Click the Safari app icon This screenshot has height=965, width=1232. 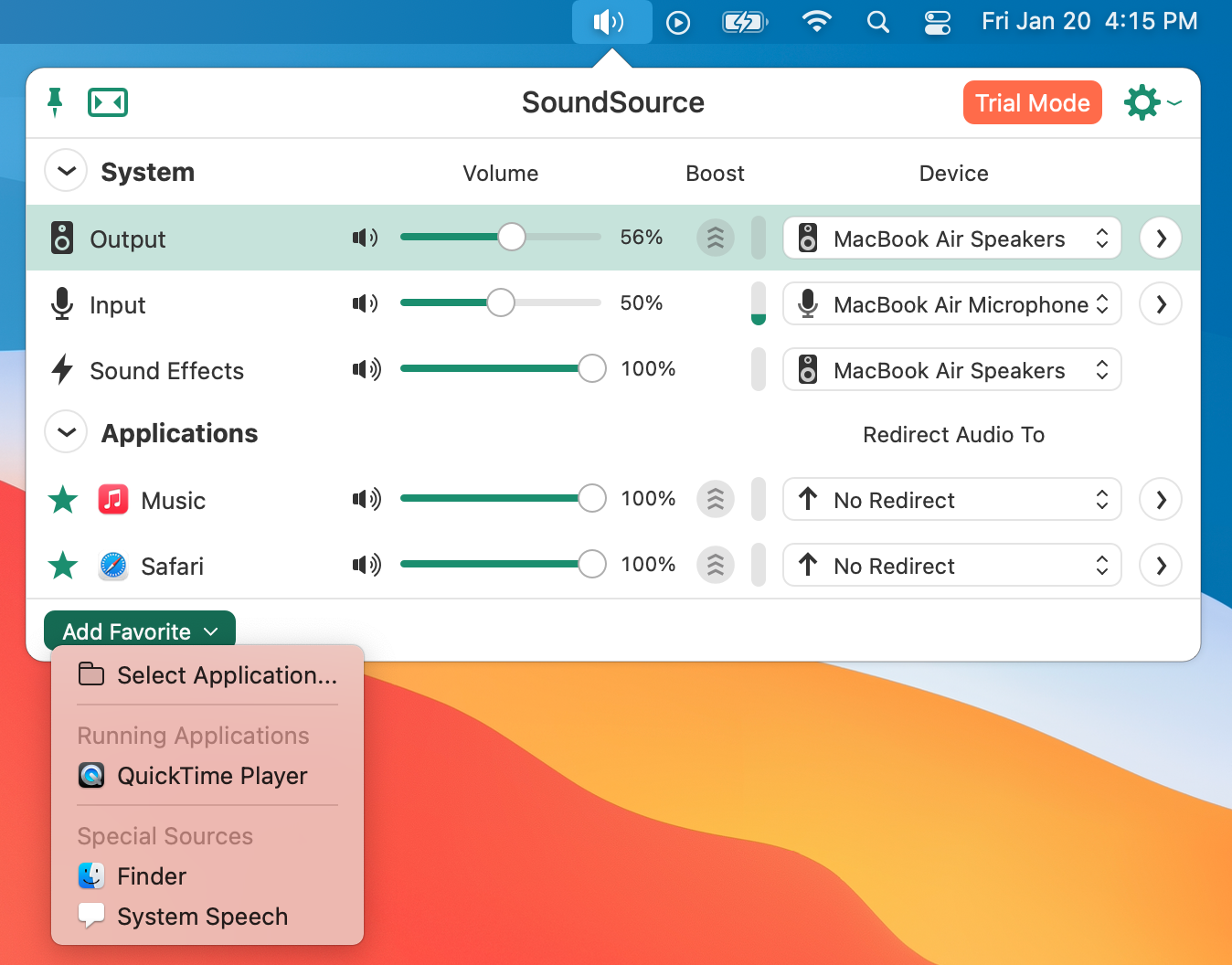pos(113,566)
